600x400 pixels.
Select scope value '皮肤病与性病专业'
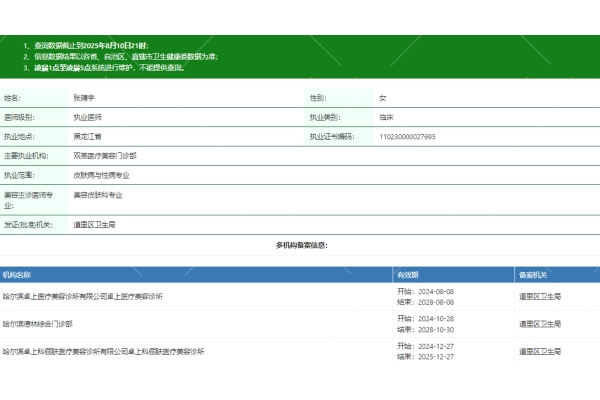pos(101,175)
